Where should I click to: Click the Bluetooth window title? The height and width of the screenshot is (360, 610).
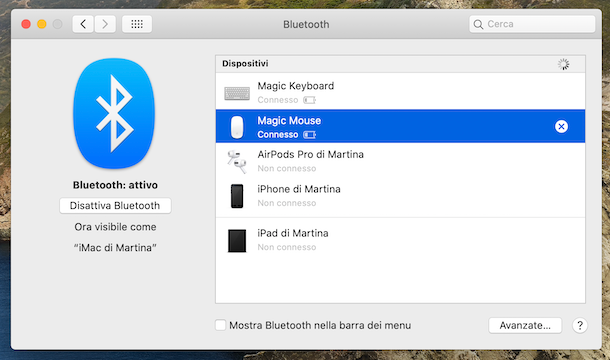pyautogui.click(x=306, y=24)
